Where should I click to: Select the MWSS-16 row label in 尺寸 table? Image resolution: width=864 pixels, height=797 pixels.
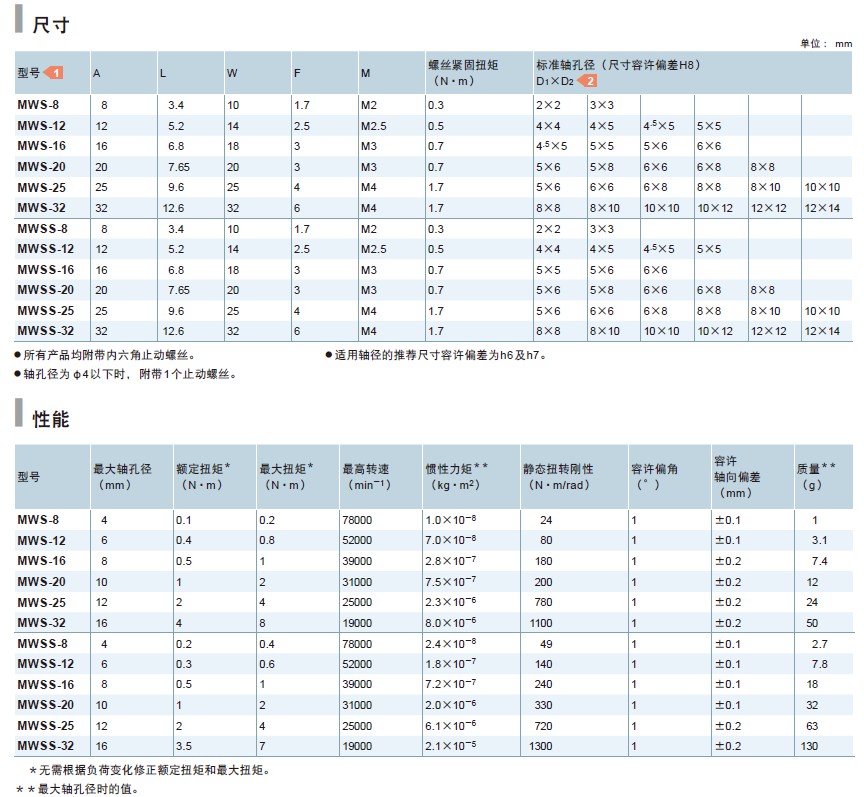click(x=46, y=270)
